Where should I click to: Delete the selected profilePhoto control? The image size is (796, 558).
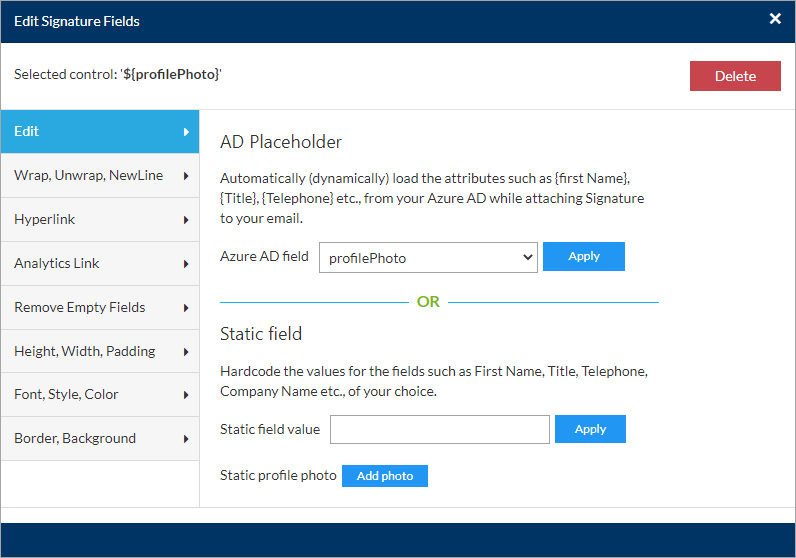click(x=735, y=76)
